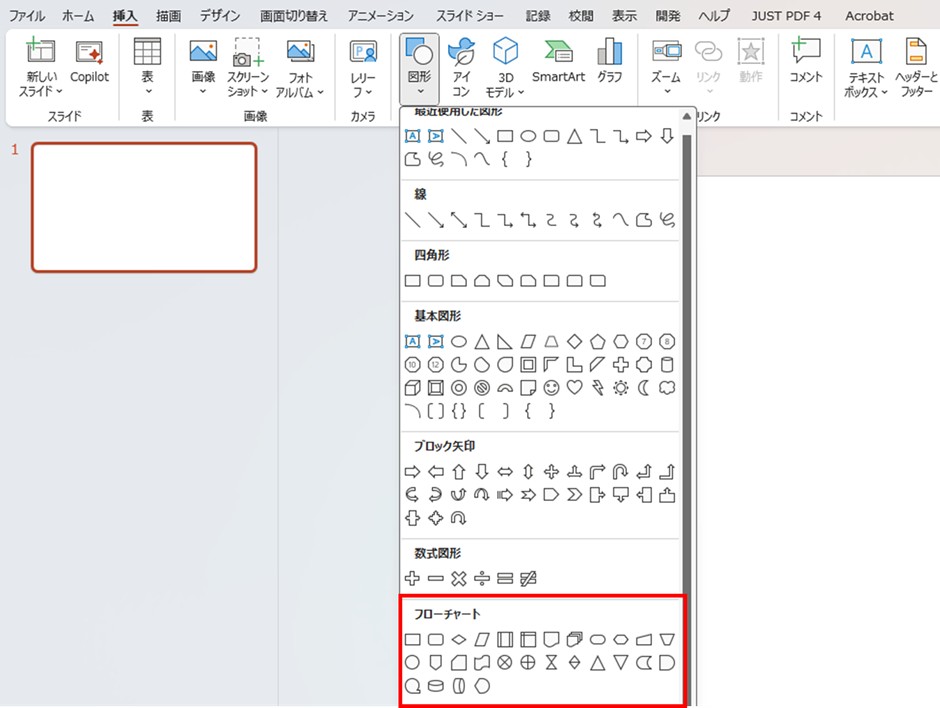Select the cloud shape in basic shapes
The width and height of the screenshot is (940, 708).
(667, 387)
